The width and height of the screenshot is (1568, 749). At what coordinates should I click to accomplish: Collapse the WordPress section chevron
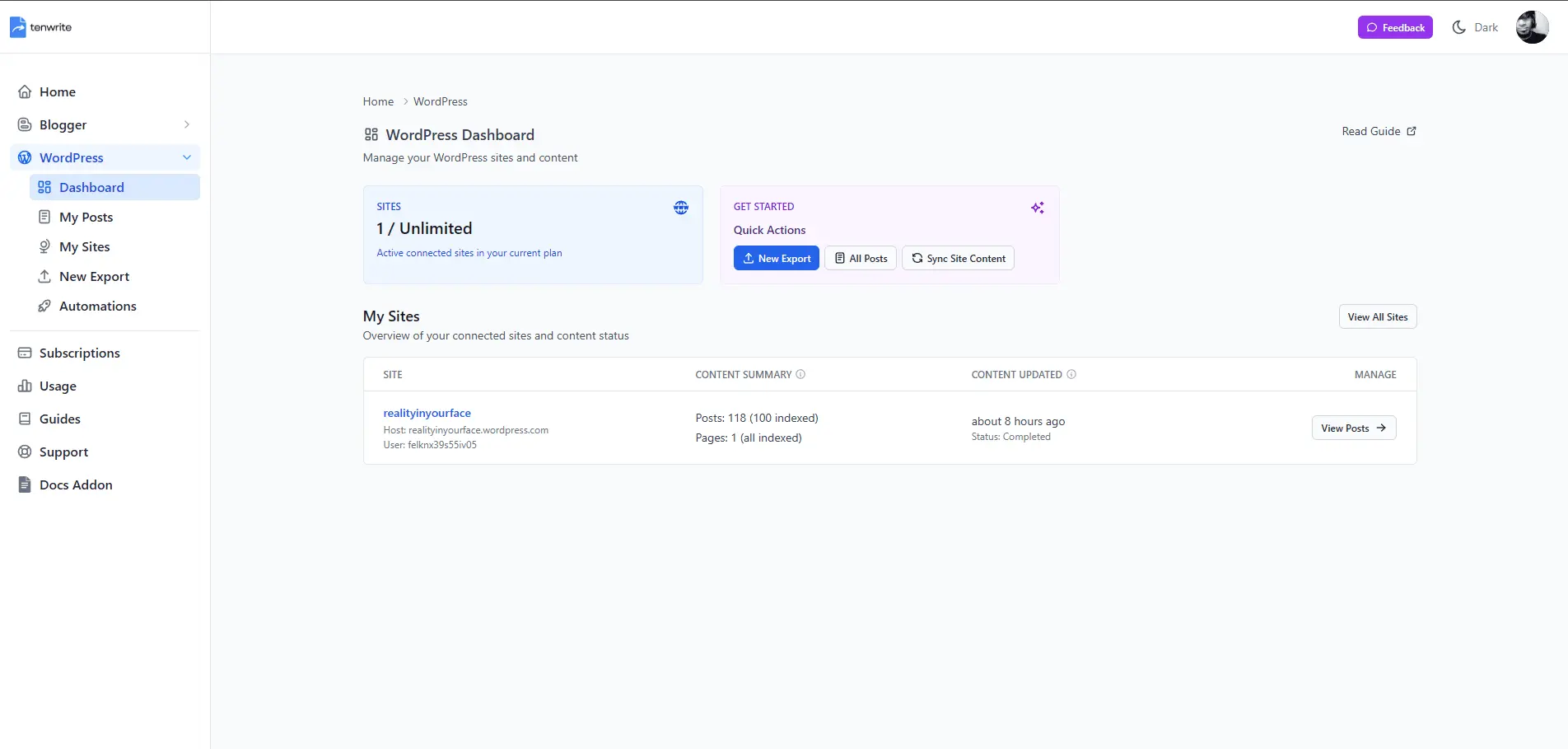[187, 157]
